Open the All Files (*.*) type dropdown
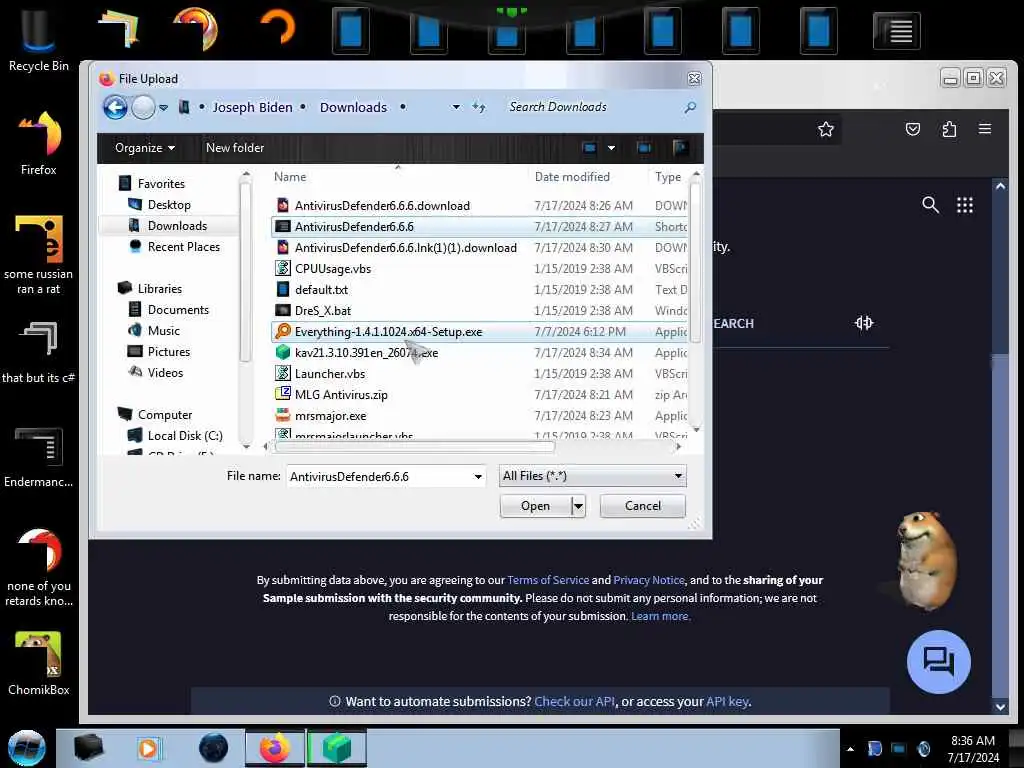This screenshot has width=1024, height=768. coord(592,476)
